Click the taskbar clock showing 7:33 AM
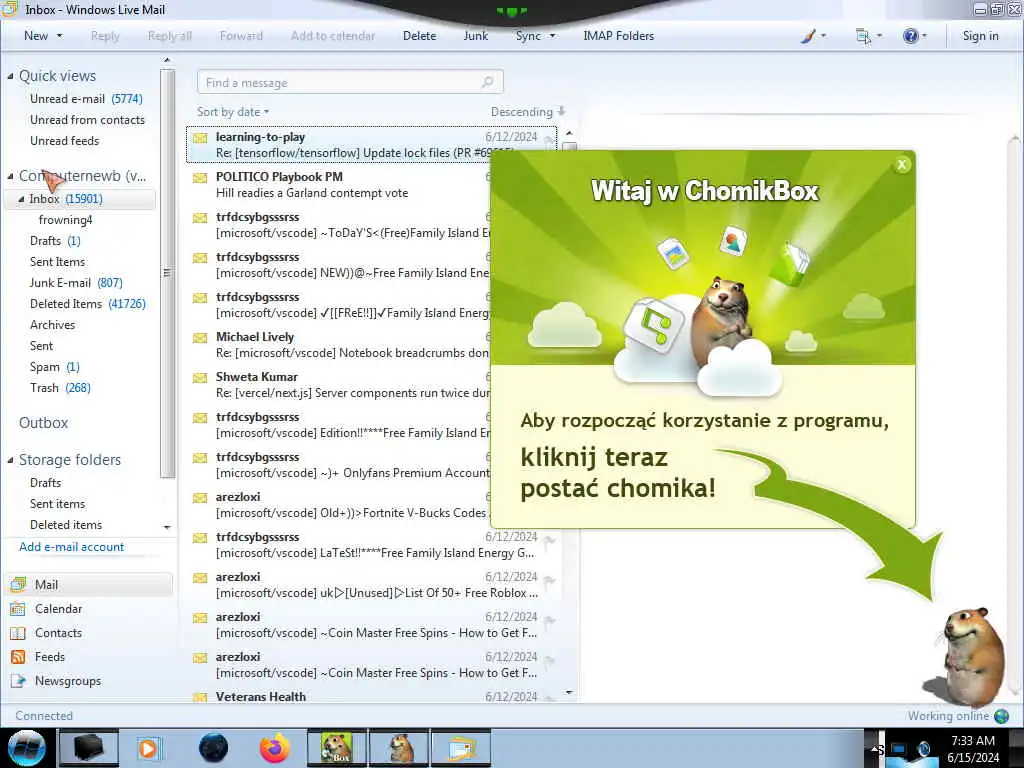Viewport: 1024px width, 768px height. click(x=972, y=749)
